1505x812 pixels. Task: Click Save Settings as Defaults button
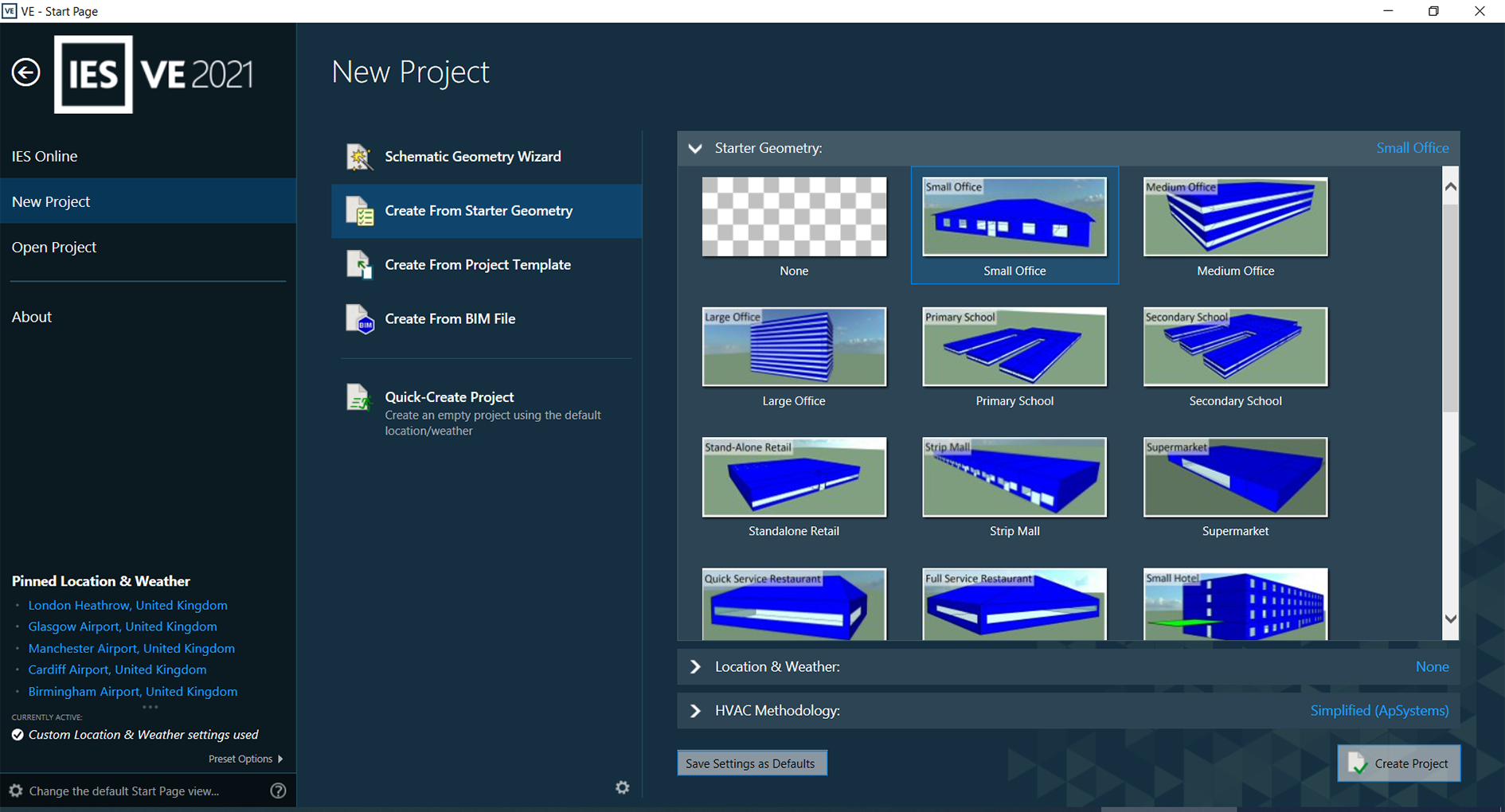tap(751, 763)
